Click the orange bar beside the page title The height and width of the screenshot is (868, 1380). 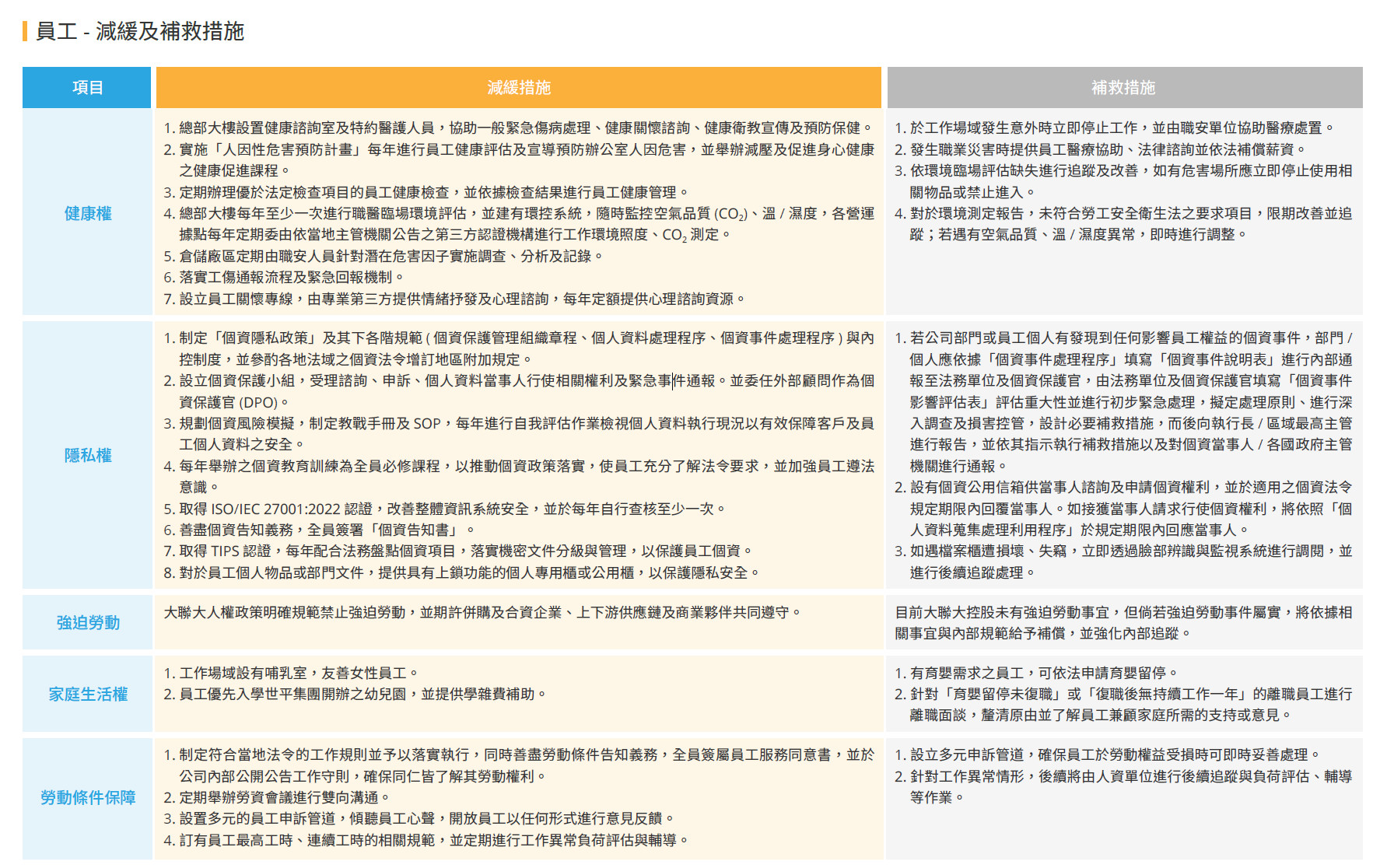[25, 31]
